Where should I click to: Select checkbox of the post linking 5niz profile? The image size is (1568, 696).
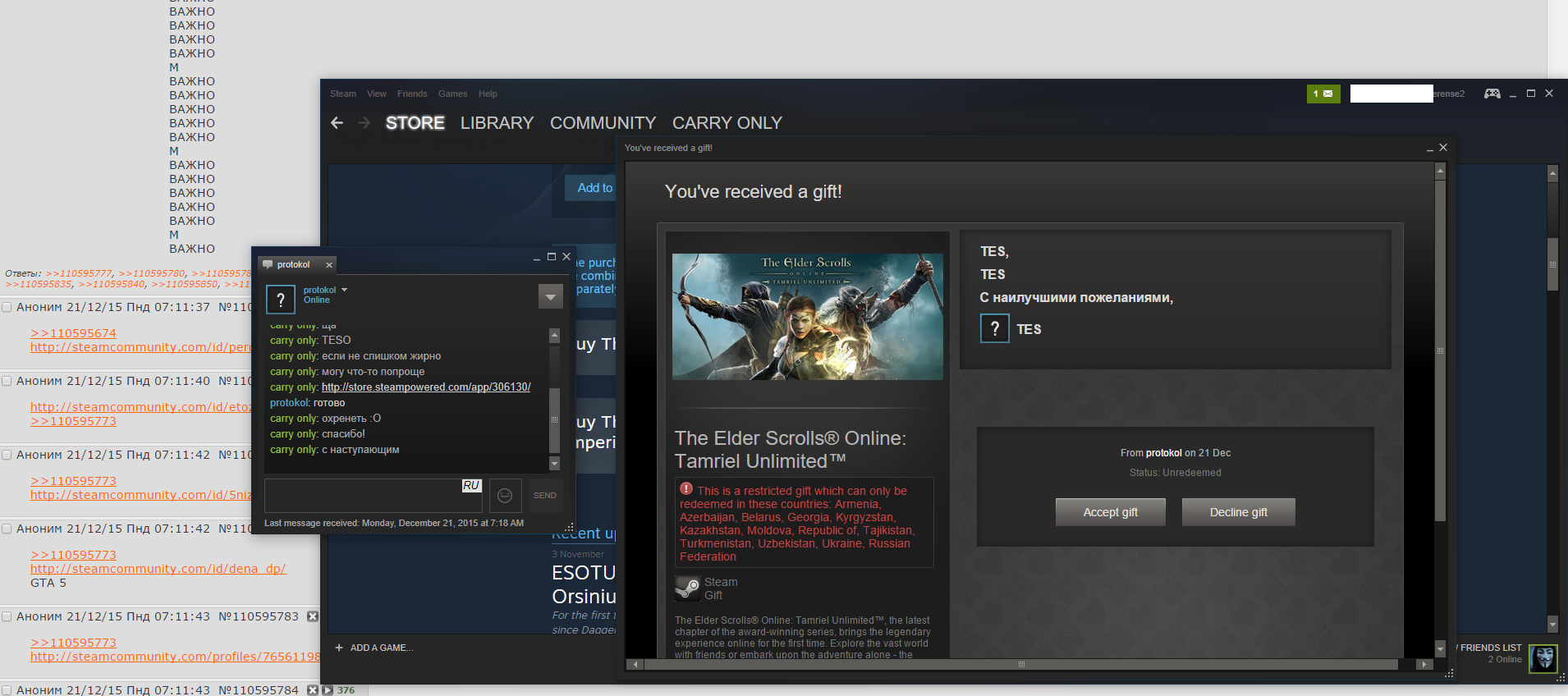[x=7, y=455]
